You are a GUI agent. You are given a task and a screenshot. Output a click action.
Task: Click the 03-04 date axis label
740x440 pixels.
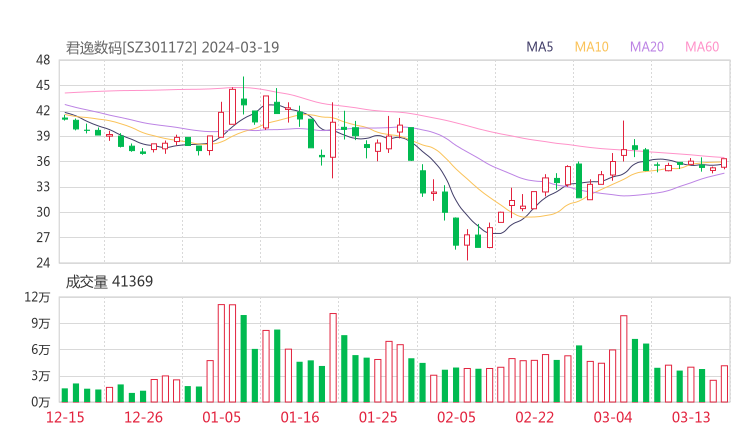coord(613,417)
